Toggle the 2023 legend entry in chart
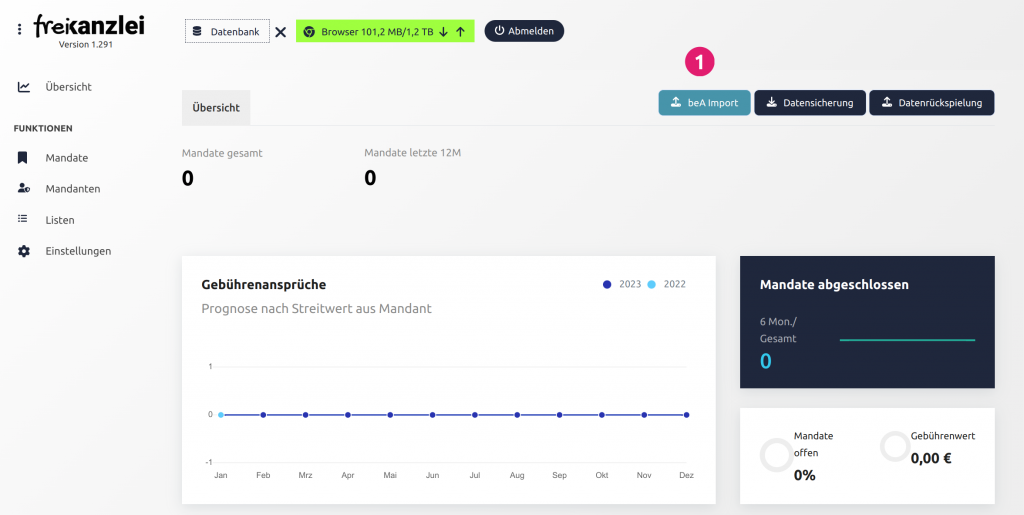This screenshot has width=1024, height=515. pyautogui.click(x=622, y=284)
